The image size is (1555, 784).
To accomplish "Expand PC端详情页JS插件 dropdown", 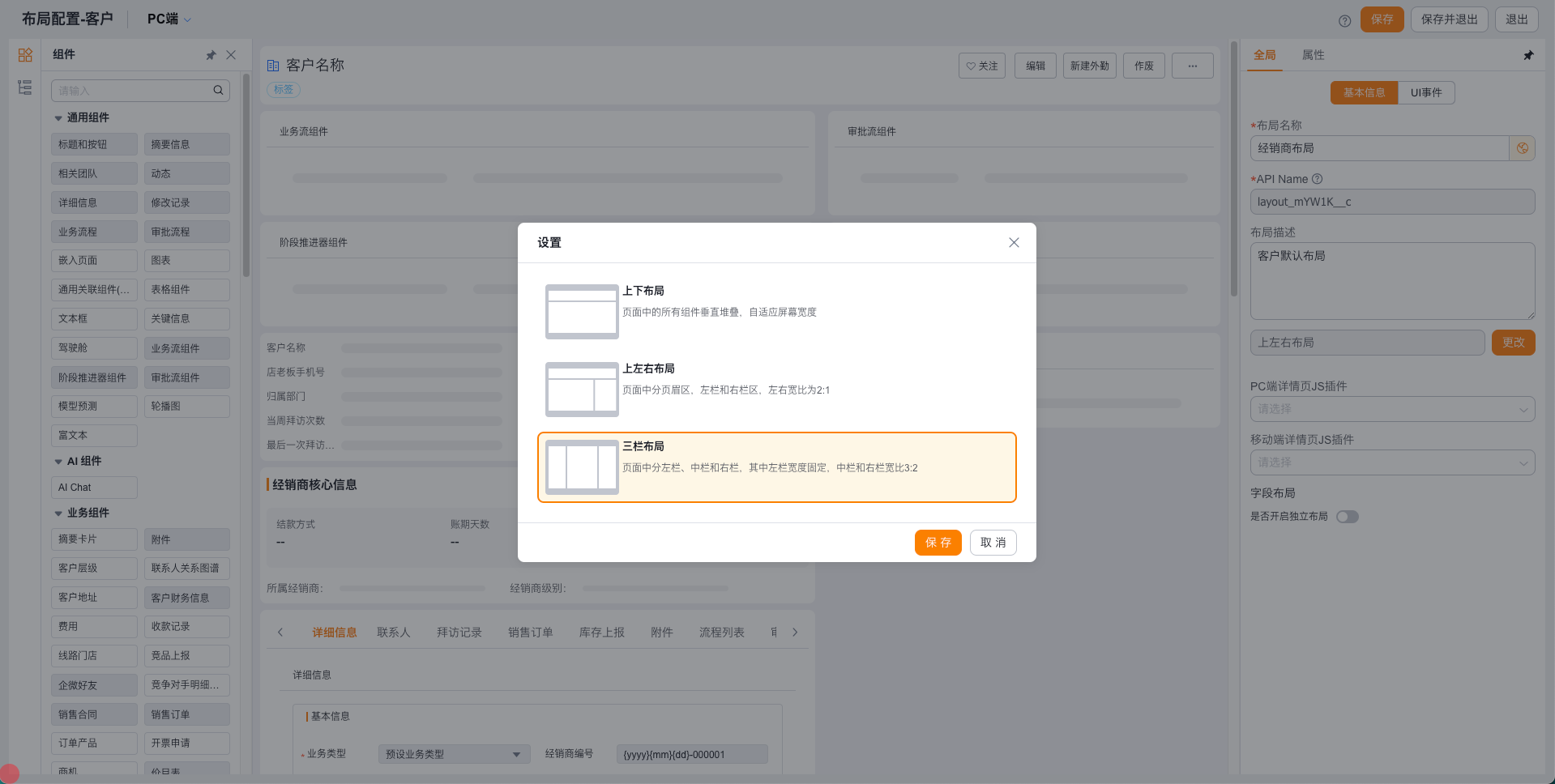I will [1391, 409].
